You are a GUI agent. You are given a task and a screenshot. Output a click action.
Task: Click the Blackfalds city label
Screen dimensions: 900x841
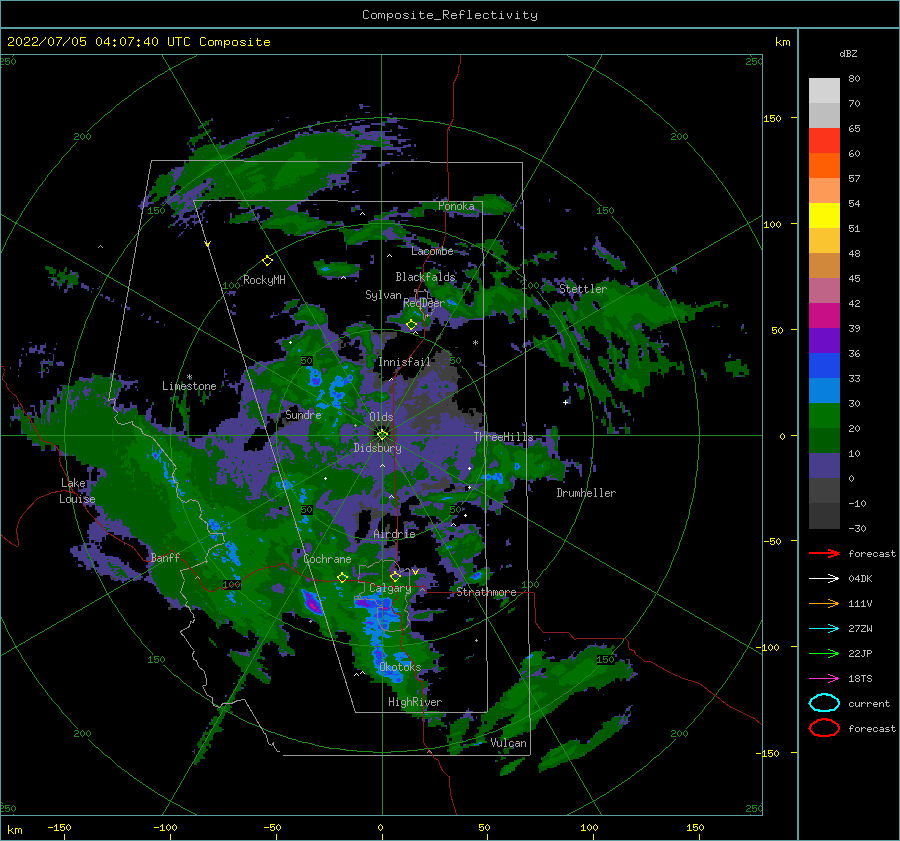pyautogui.click(x=425, y=277)
